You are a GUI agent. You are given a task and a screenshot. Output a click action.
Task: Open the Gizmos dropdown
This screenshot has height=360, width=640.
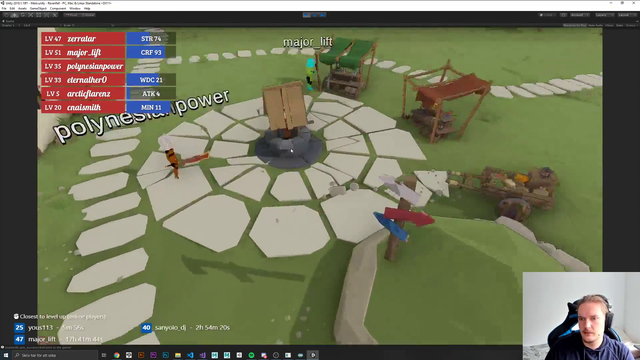click(x=631, y=25)
